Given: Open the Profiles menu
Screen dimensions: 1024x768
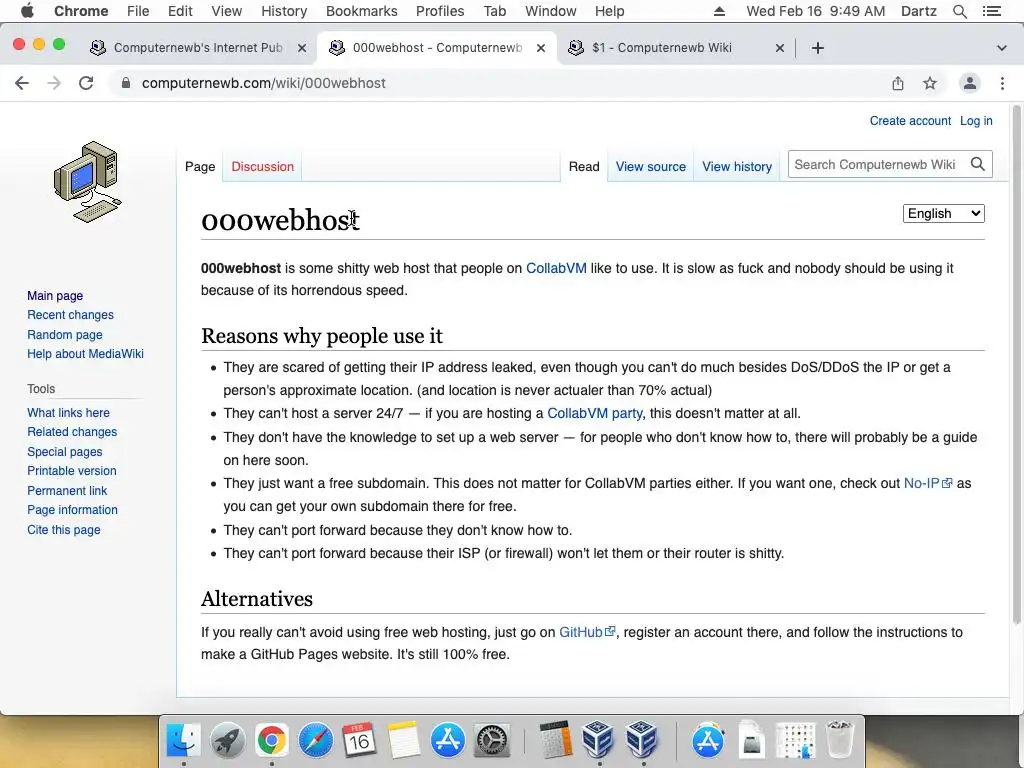Looking at the screenshot, I should (440, 11).
